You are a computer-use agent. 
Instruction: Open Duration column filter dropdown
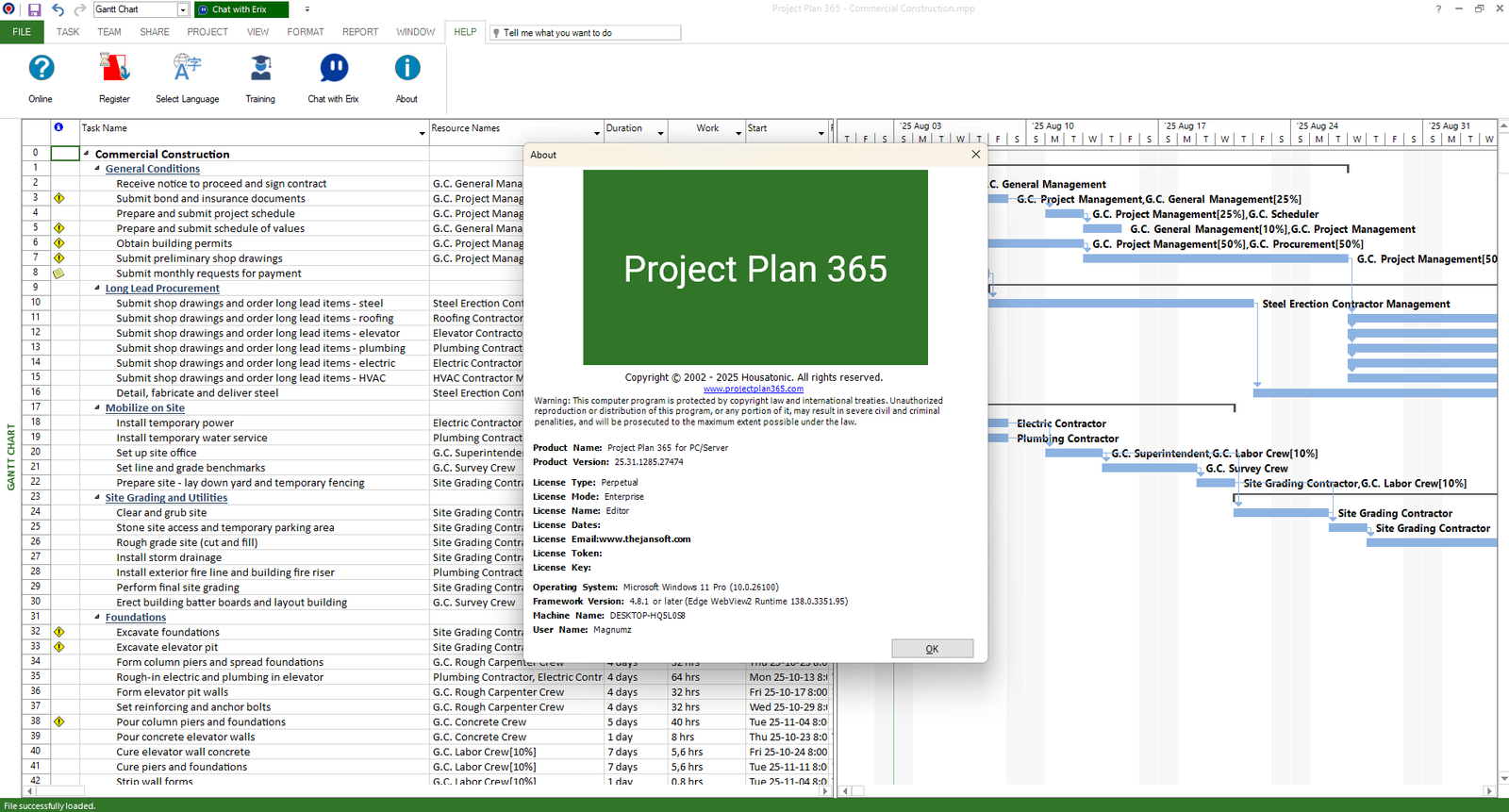pyautogui.click(x=660, y=134)
